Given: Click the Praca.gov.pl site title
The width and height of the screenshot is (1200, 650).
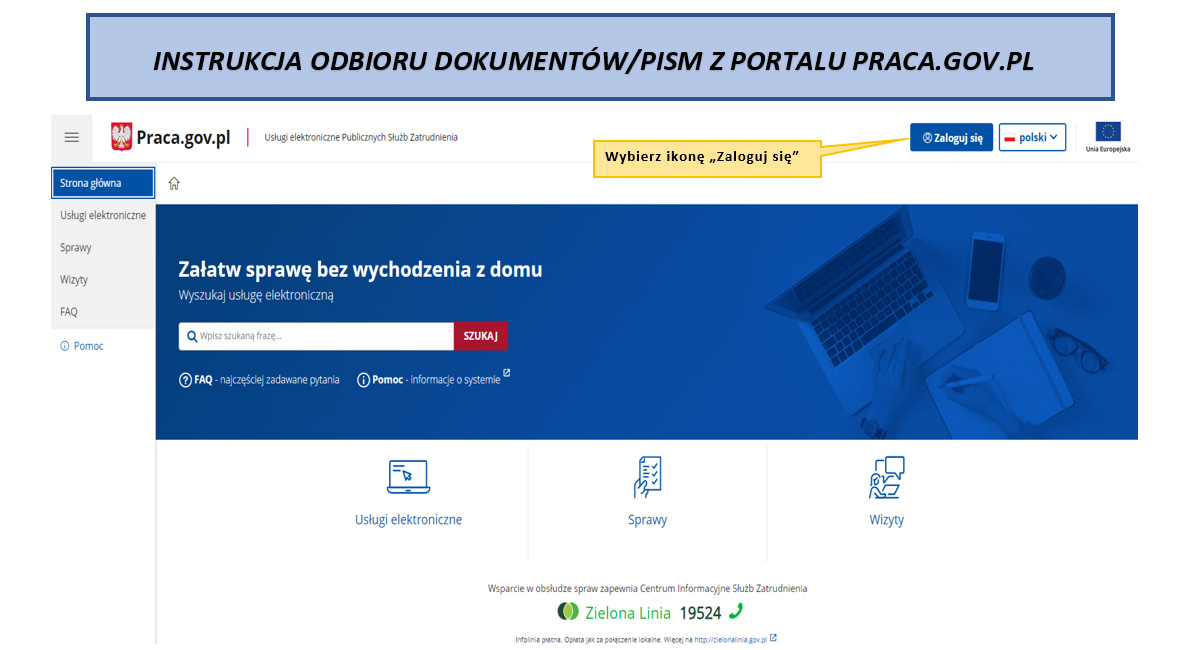Looking at the screenshot, I should click(183, 137).
